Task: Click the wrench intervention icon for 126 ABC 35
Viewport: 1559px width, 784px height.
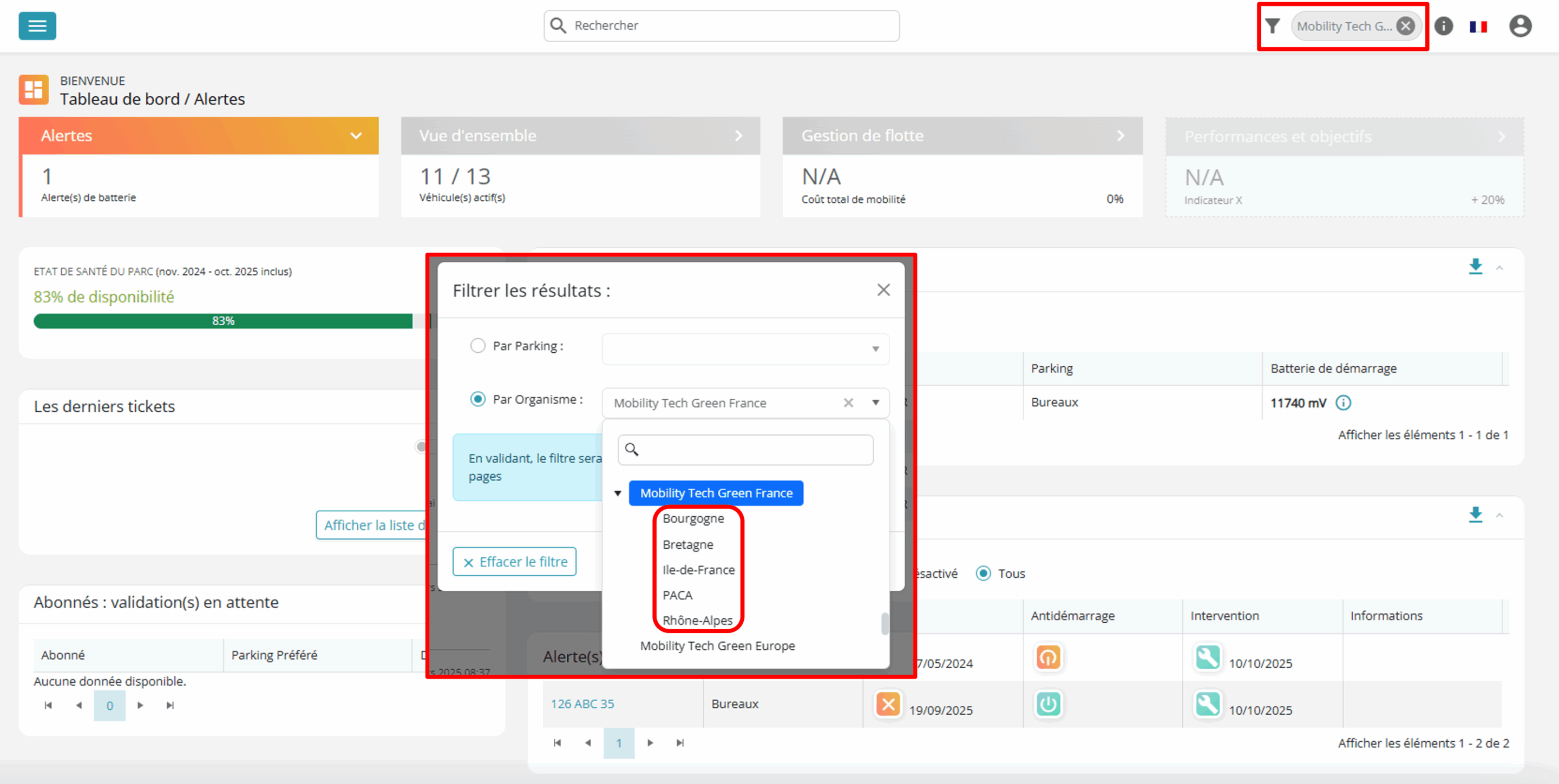Action: (1207, 704)
